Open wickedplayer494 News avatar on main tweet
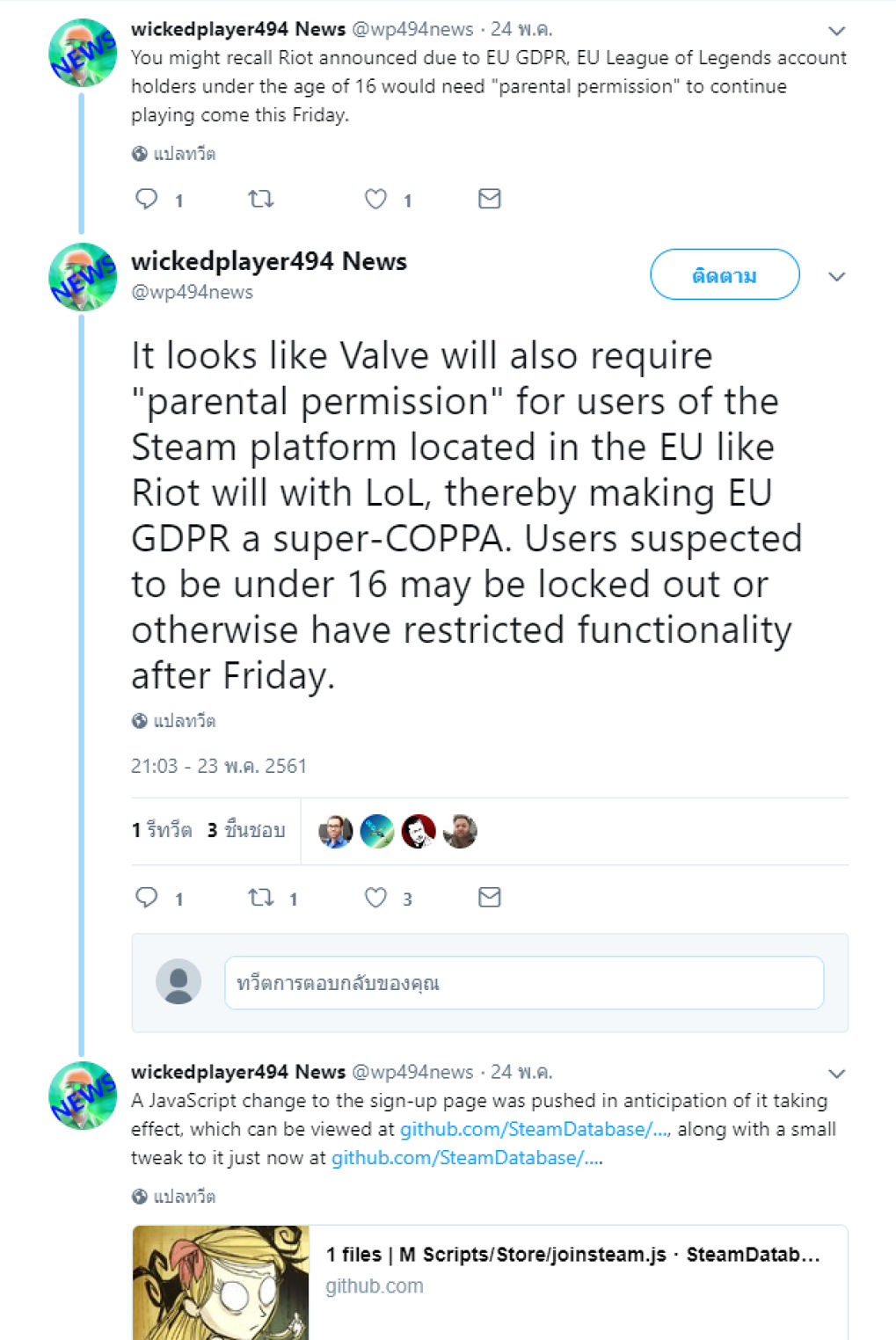The width and height of the screenshot is (896, 1340). pos(83,277)
